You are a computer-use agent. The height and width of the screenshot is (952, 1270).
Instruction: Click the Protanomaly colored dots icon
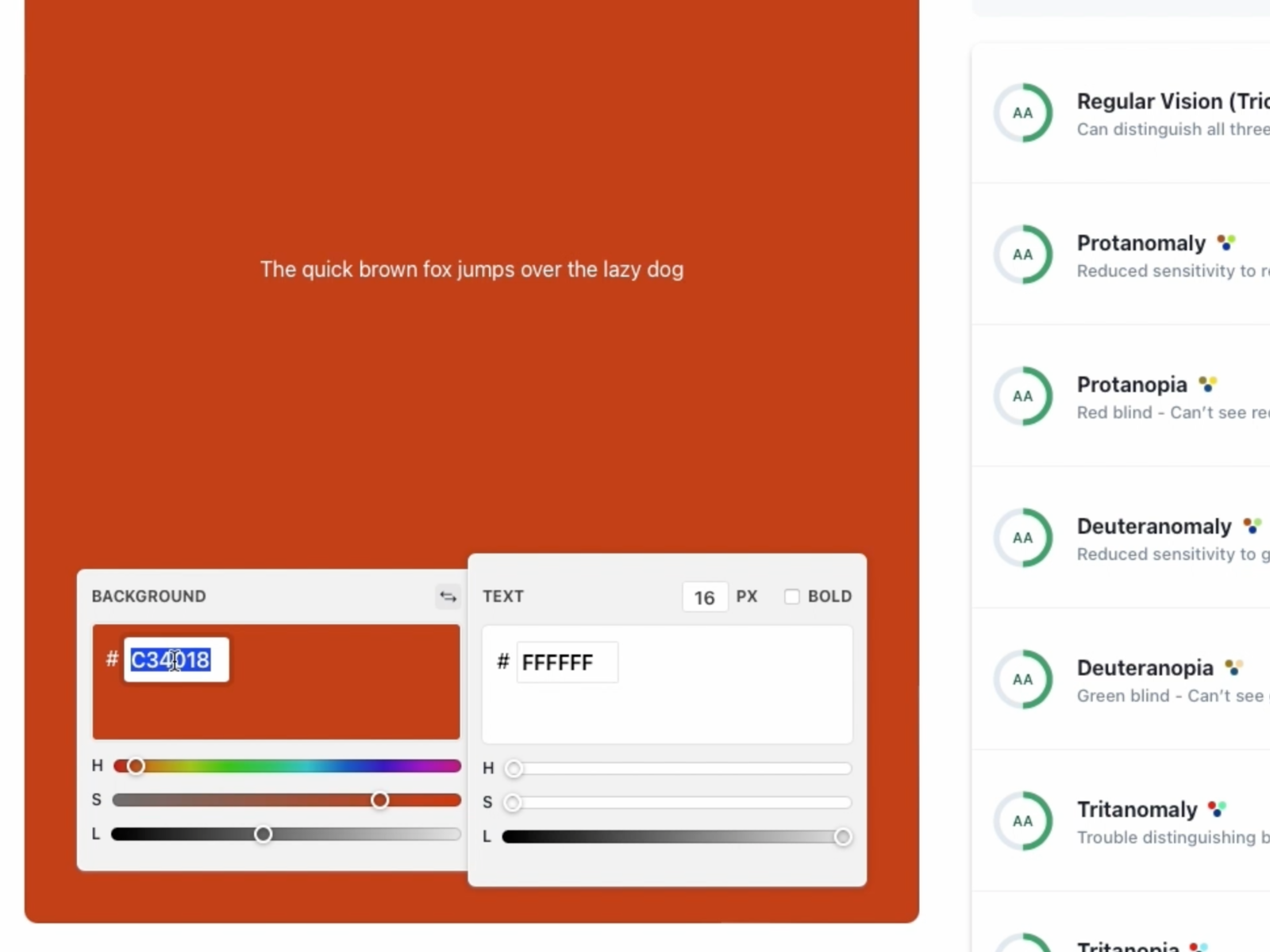[x=1226, y=242]
